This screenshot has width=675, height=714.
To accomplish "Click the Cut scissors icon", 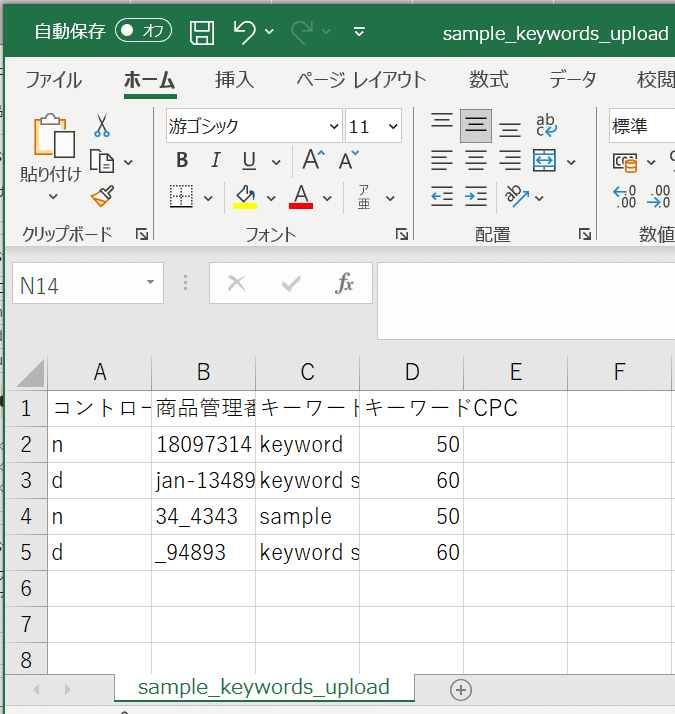I will pyautogui.click(x=102, y=125).
